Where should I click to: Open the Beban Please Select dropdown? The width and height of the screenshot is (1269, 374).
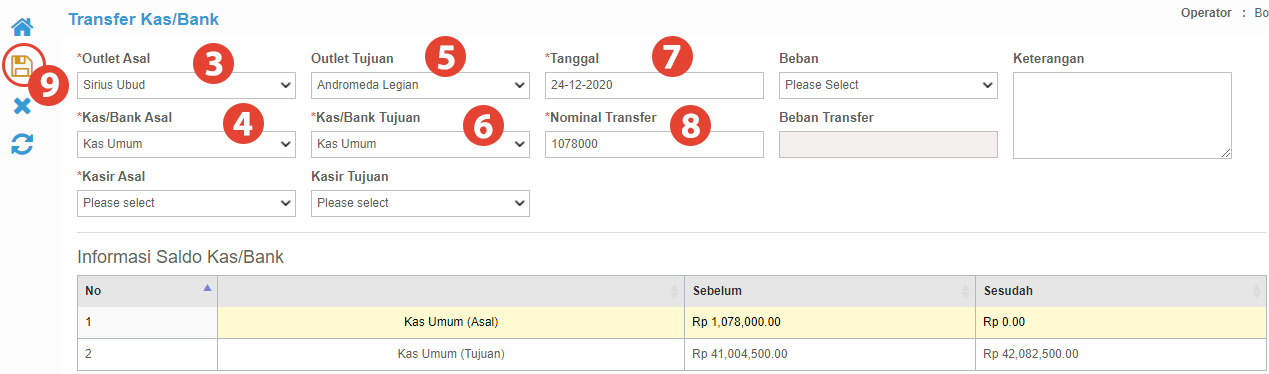(x=888, y=85)
